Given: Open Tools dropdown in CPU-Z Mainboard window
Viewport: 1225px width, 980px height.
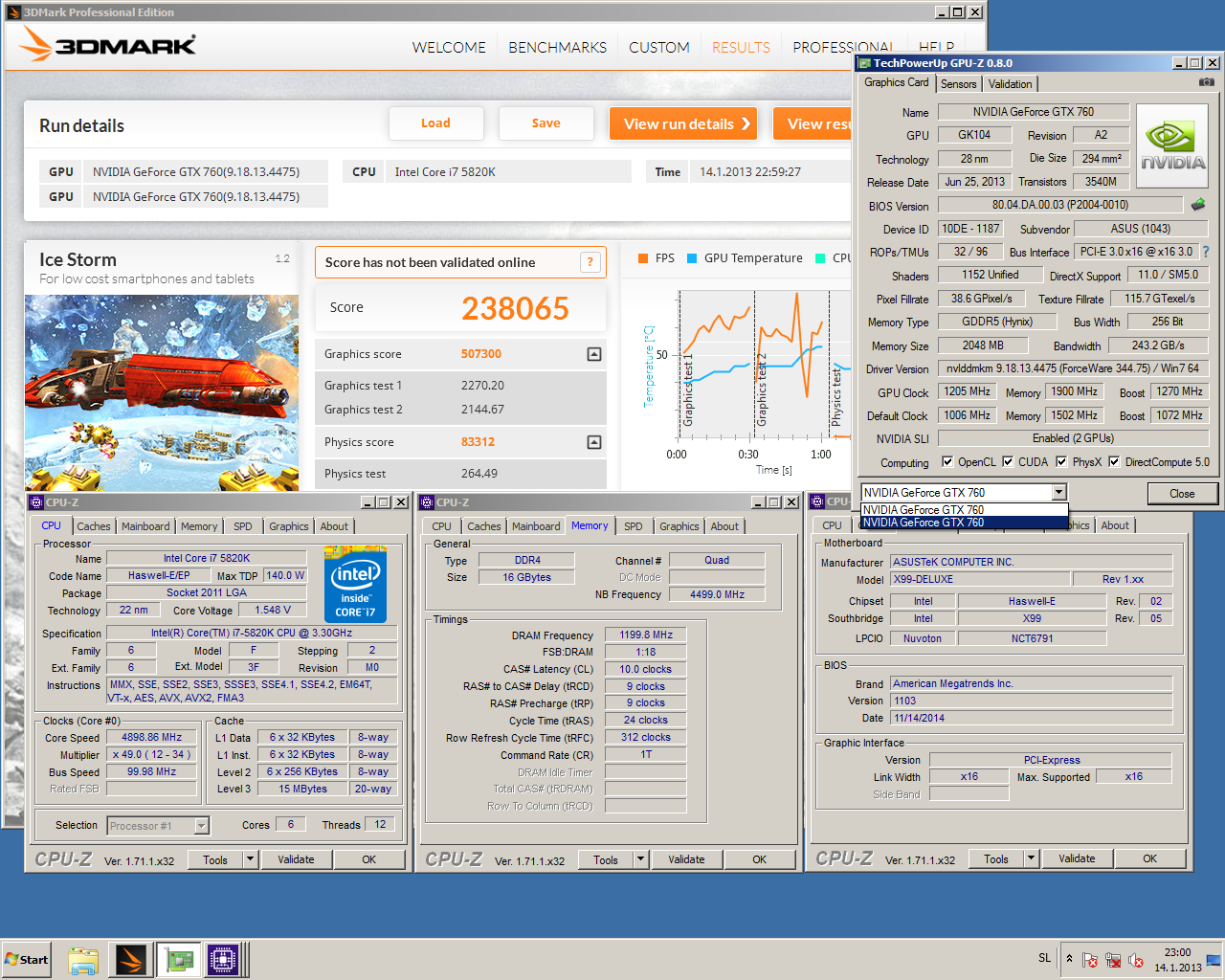Looking at the screenshot, I should pyautogui.click(x=1032, y=859).
